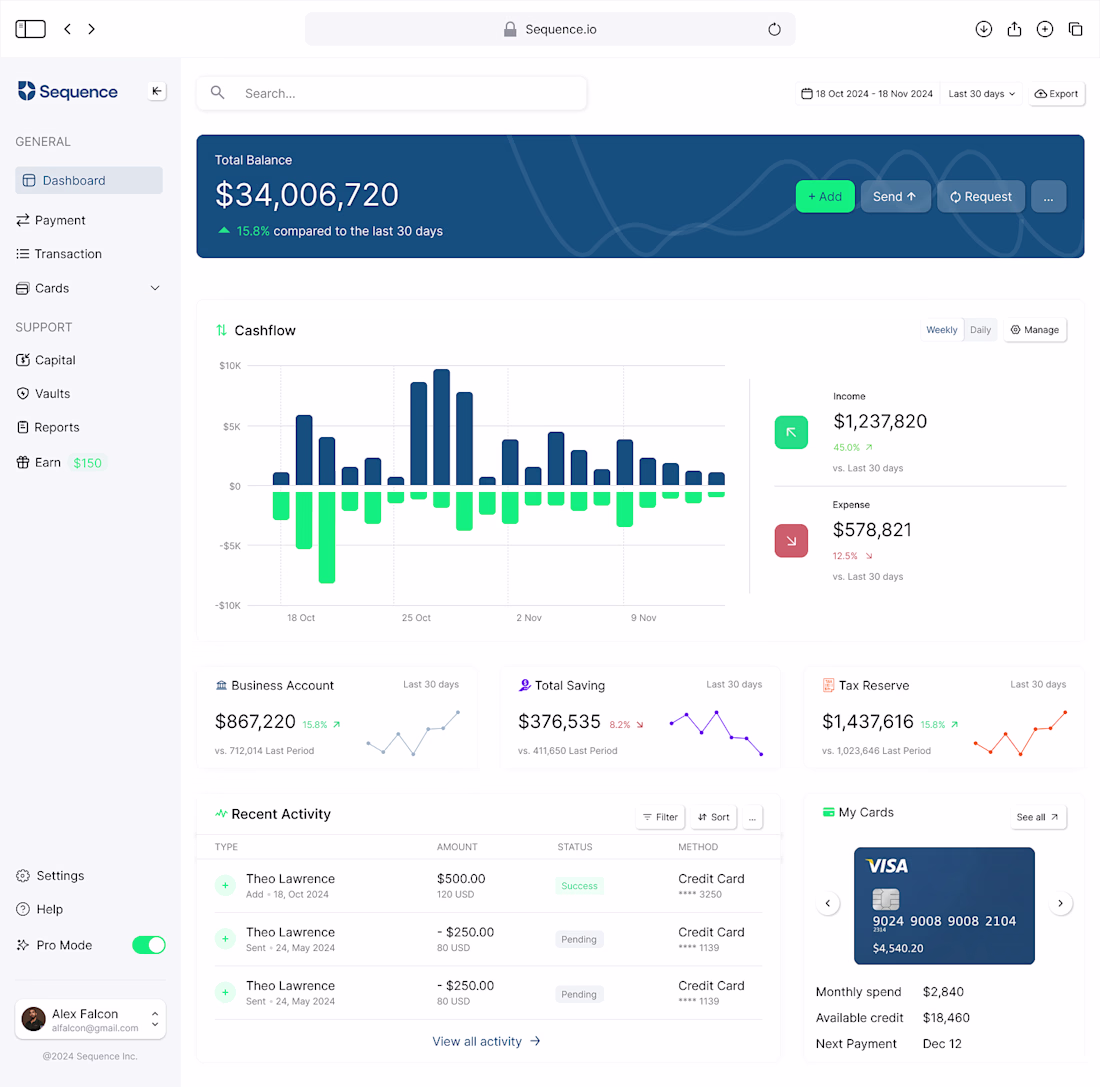This screenshot has height=1087, width=1100.
Task: Go forward with the browser forward arrow
Action: click(x=91, y=29)
